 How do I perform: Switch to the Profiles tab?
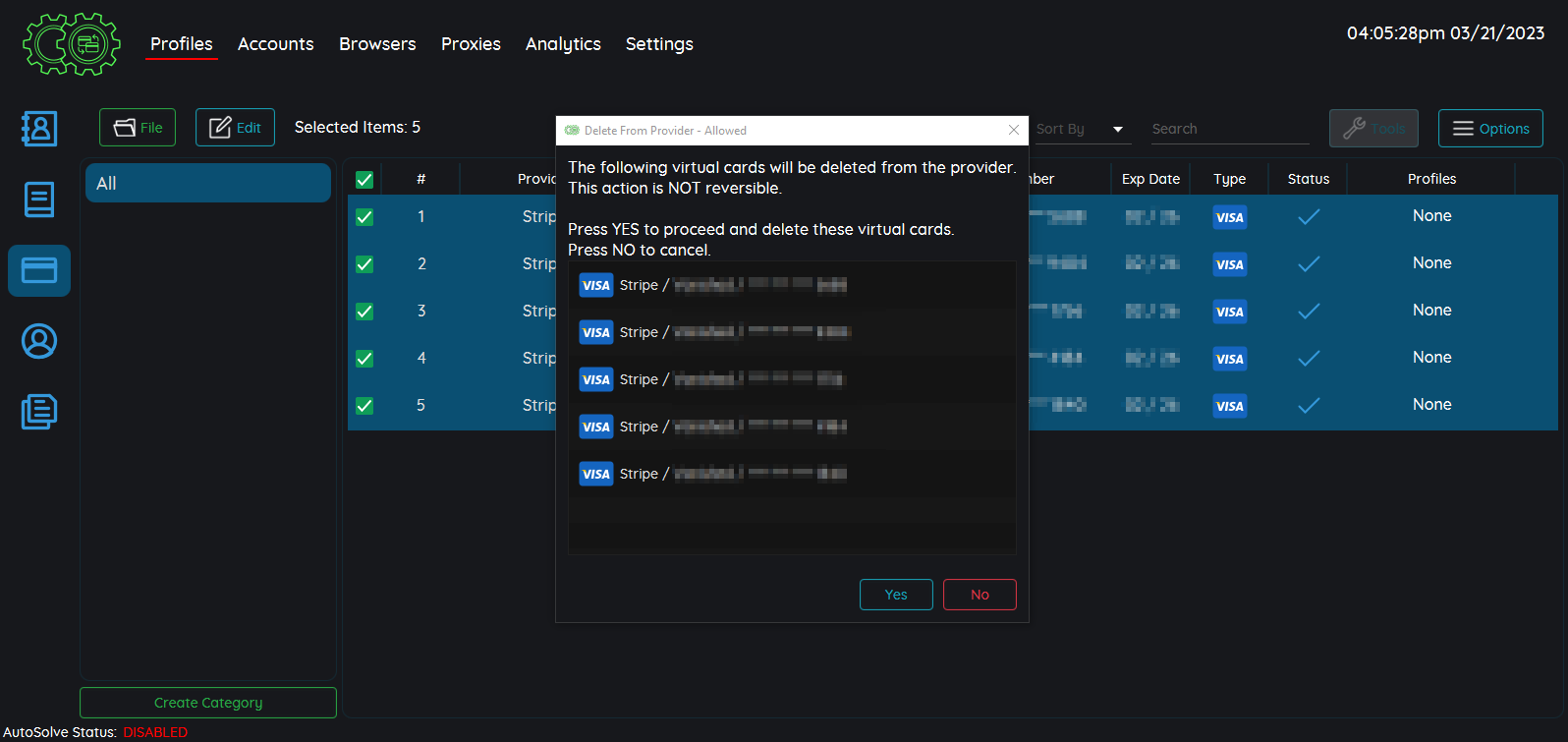[182, 44]
